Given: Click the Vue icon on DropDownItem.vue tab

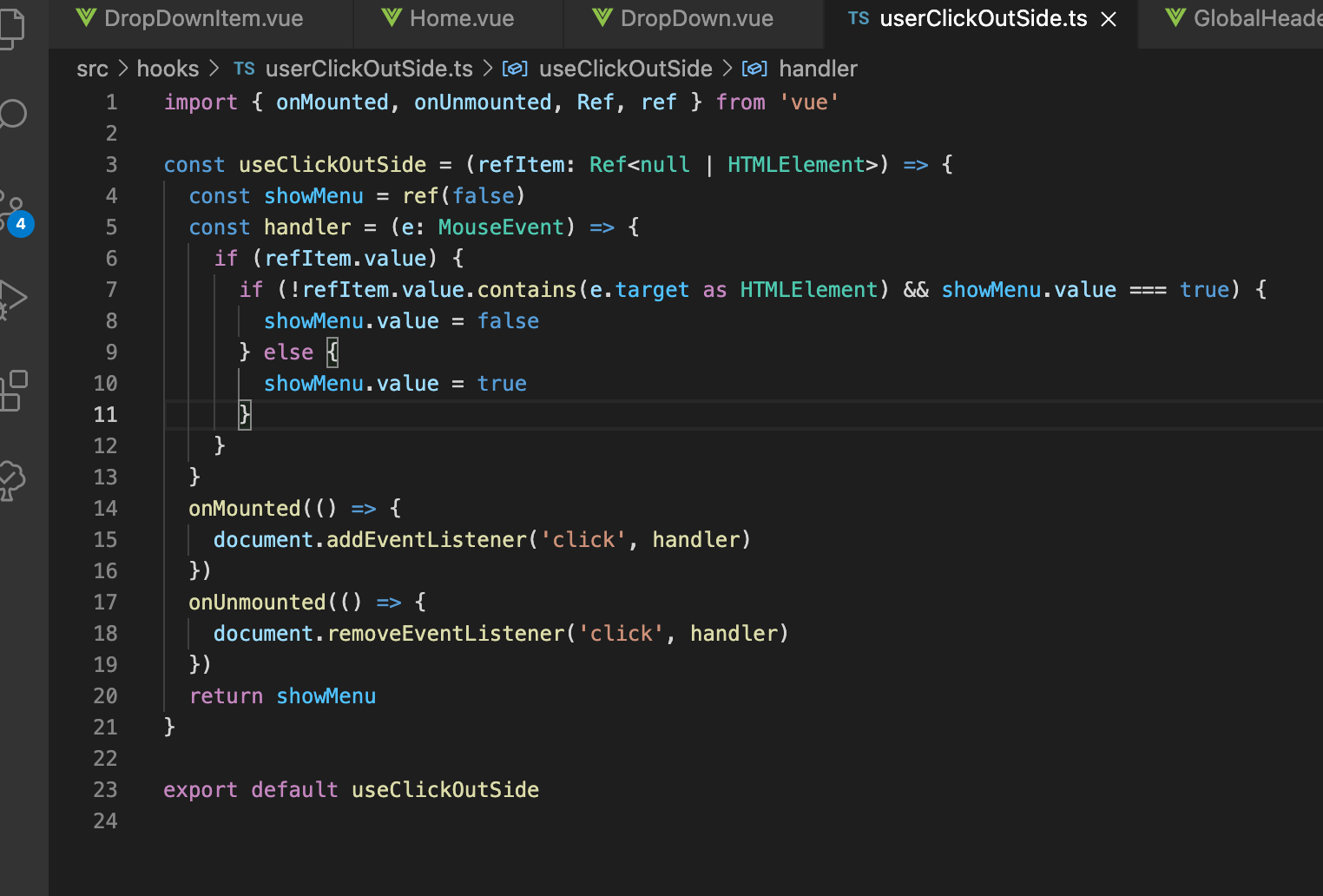Looking at the screenshot, I should coord(86,17).
